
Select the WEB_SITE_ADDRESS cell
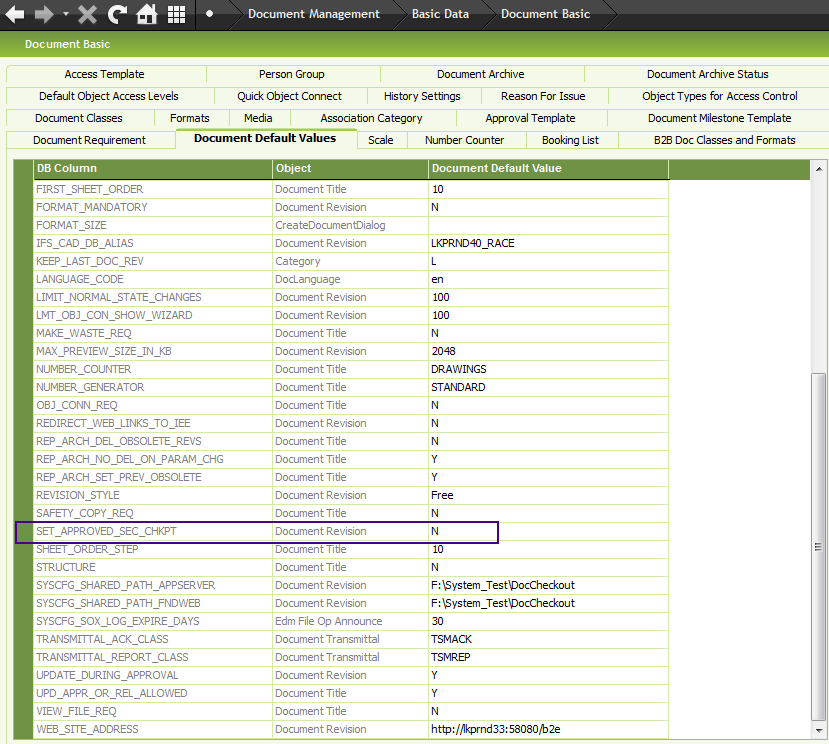coord(153,729)
